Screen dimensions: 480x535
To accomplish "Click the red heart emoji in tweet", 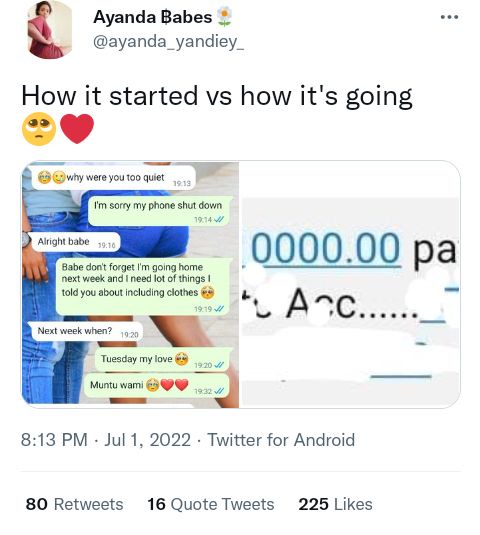I will [77, 129].
